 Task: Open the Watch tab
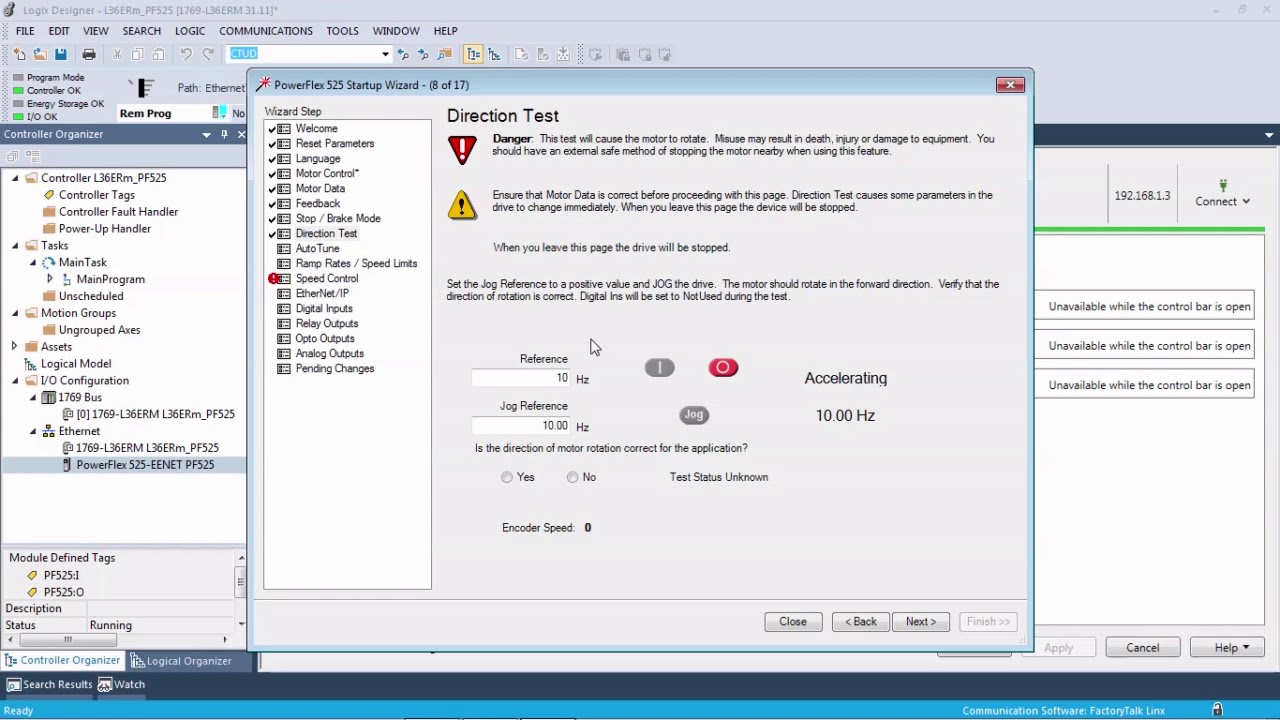122,685
